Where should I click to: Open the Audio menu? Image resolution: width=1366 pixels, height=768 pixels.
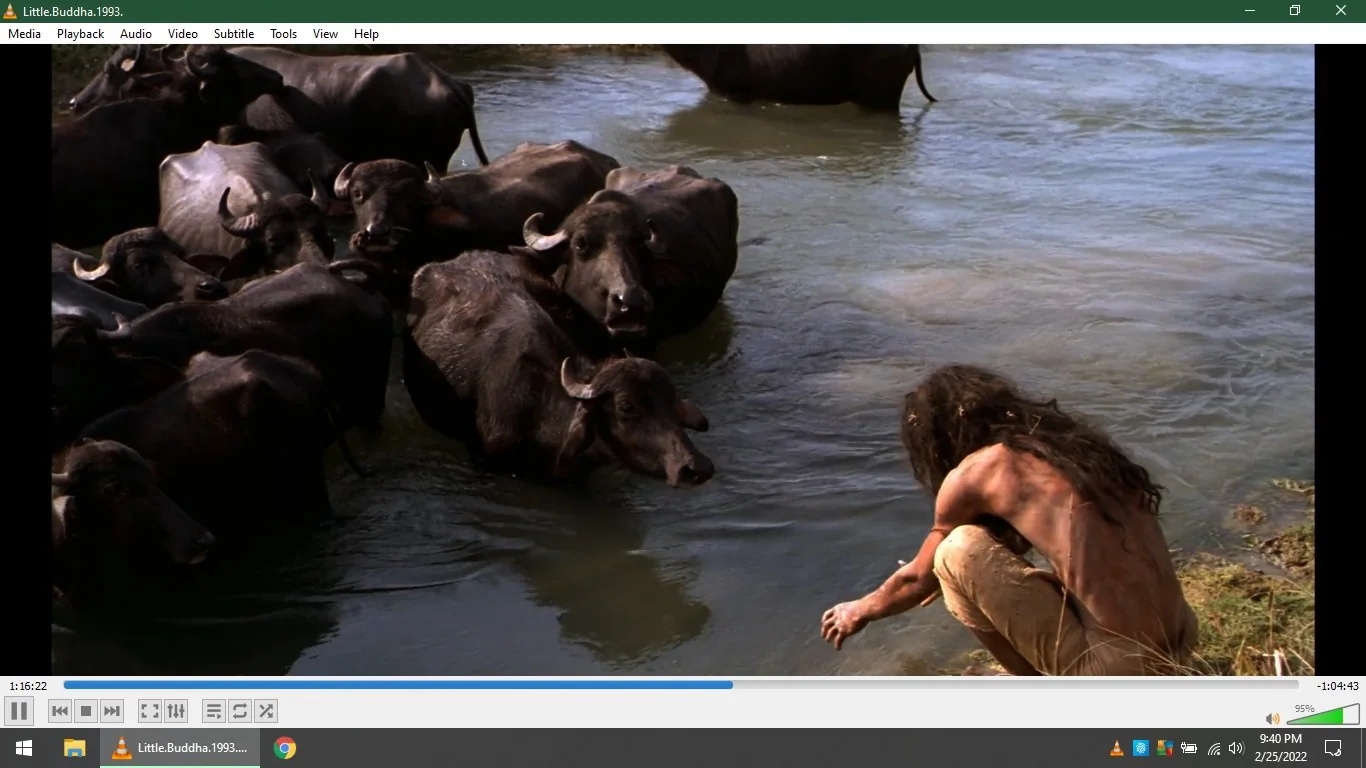coord(136,34)
